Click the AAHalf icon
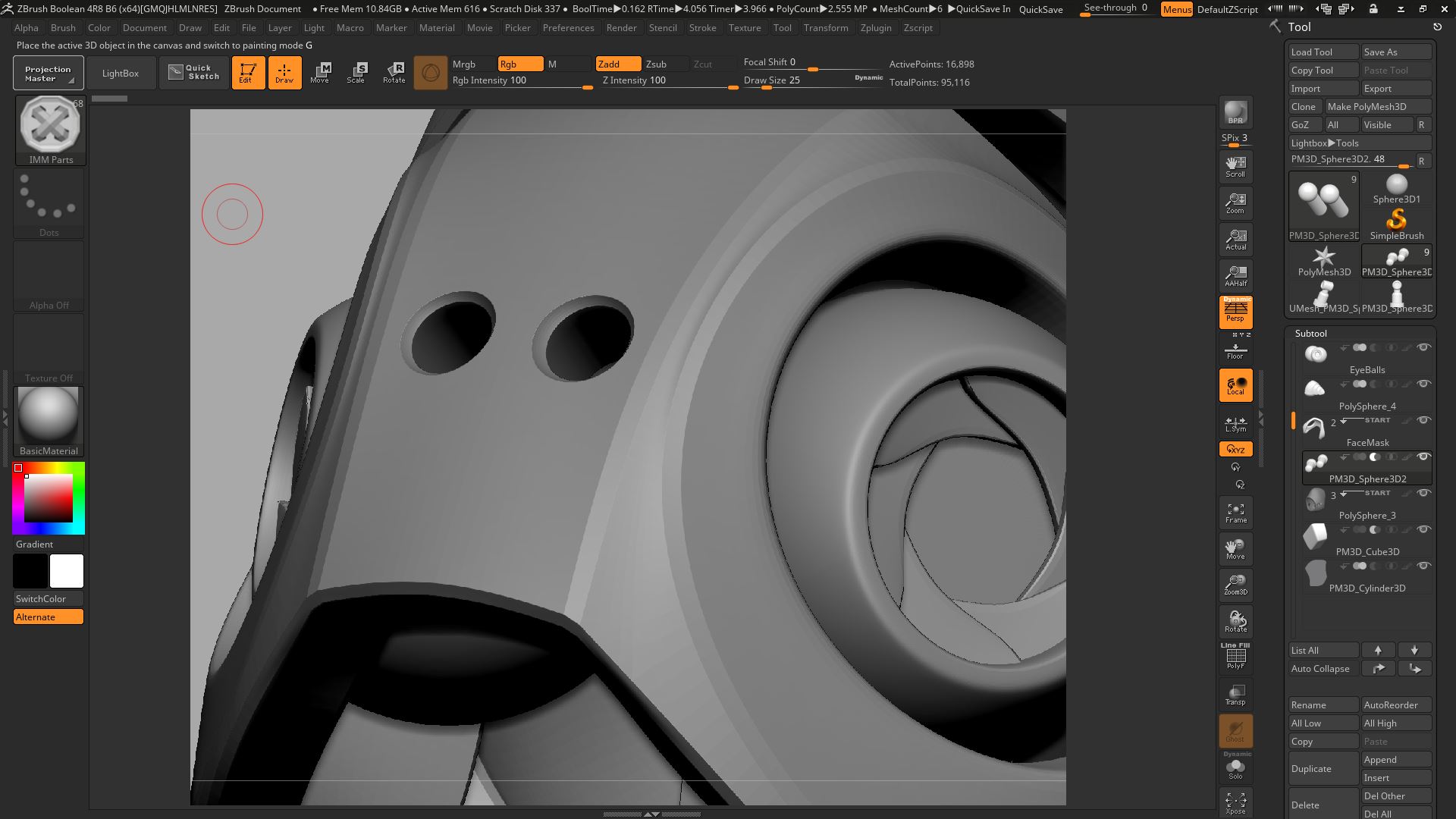This screenshot has width=1456, height=819. tap(1235, 275)
